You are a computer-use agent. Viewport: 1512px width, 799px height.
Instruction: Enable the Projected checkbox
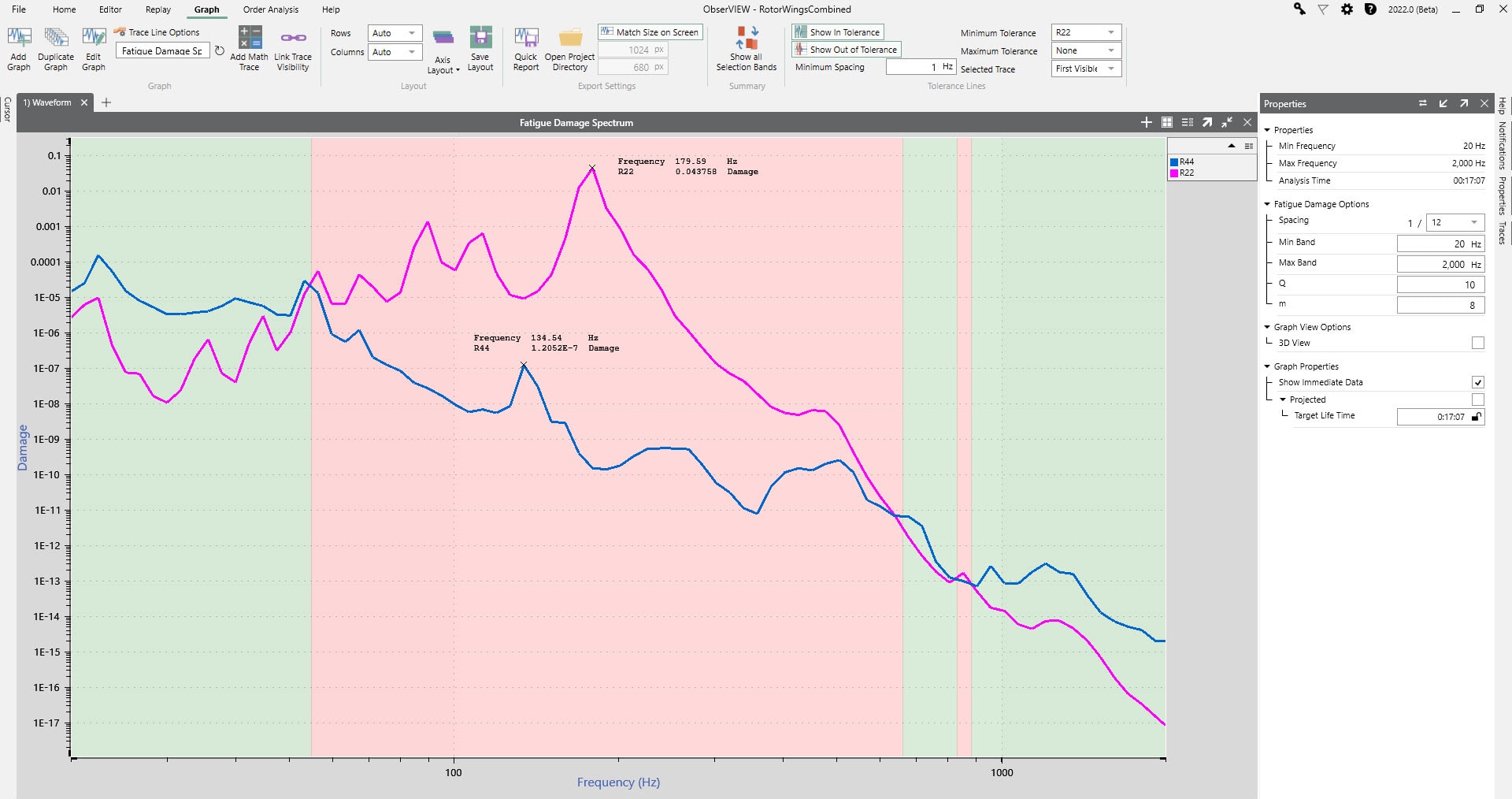(1478, 399)
